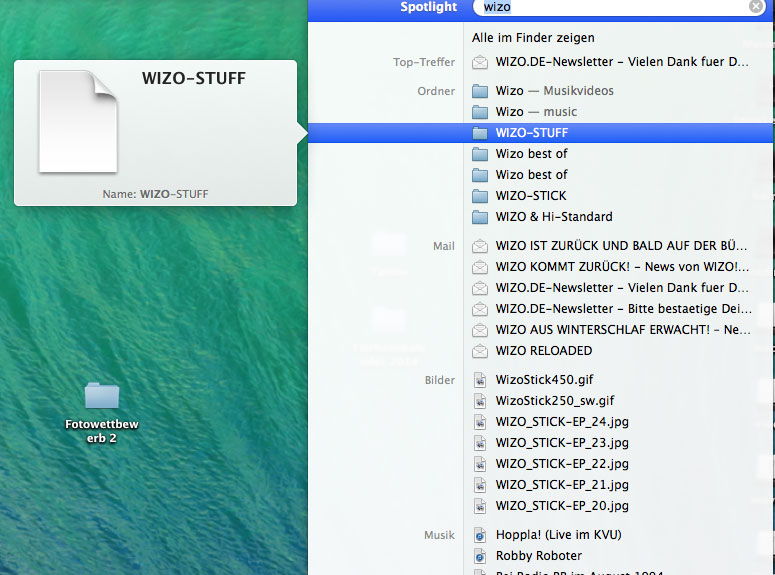
Task: Open 'Fotowettbewerb 2' desktop folder icon
Action: [102, 396]
